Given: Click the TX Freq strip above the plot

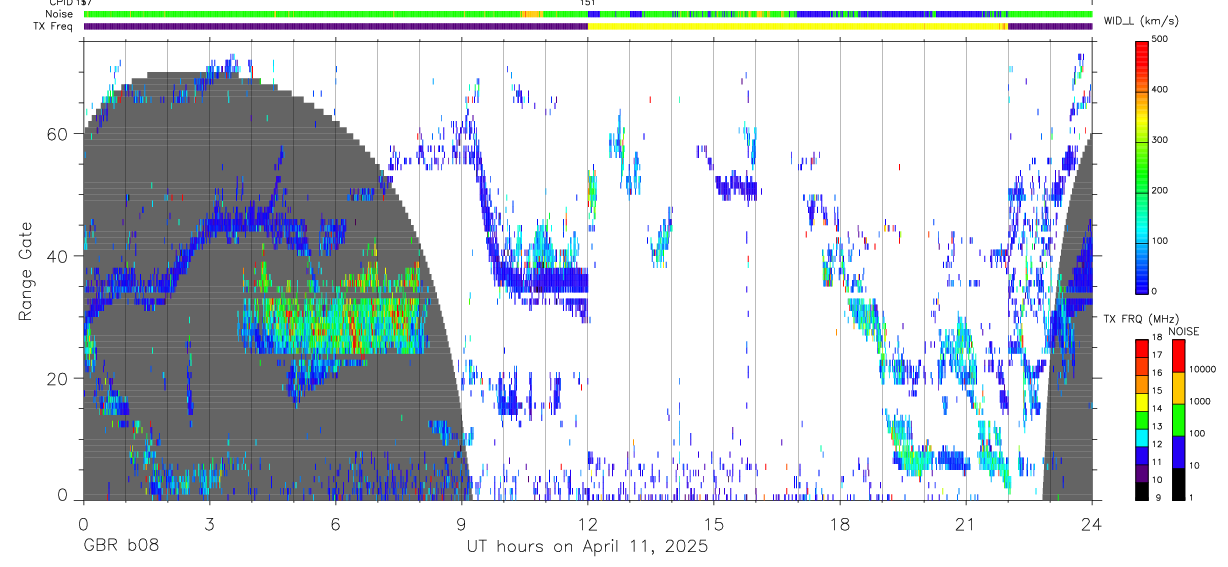Looking at the screenshot, I should point(587,26).
